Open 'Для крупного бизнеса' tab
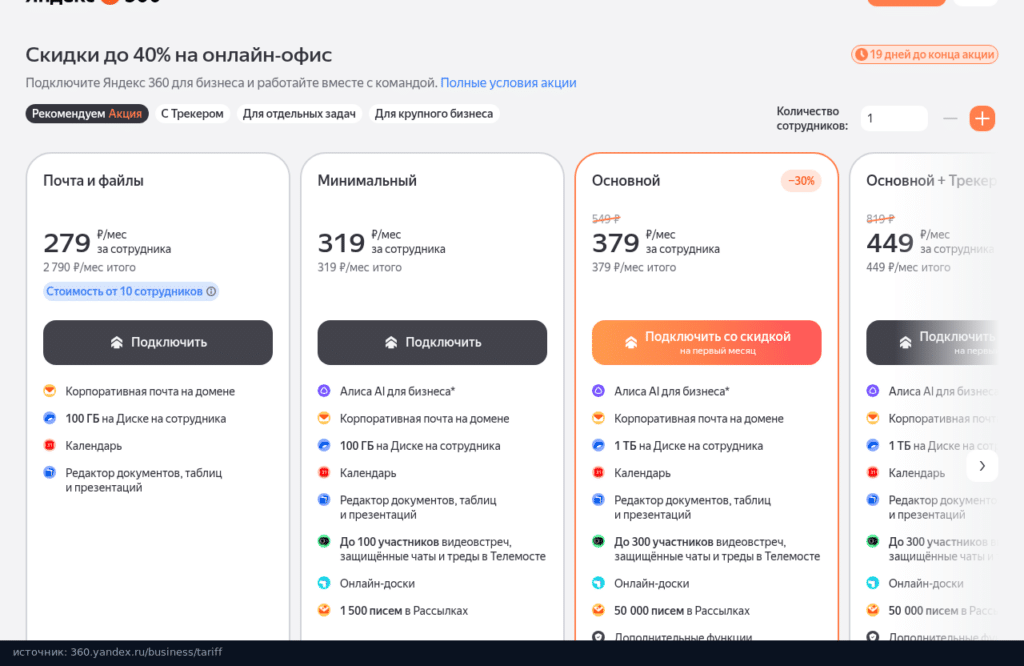Screen dimensions: 1024x666 [x=434, y=114]
